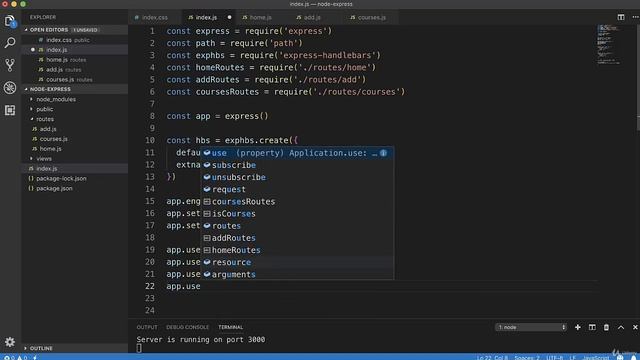The height and width of the screenshot is (360, 640).
Task: Choose 'coursesRoutes' from suggestions list
Action: click(x=297, y=202)
